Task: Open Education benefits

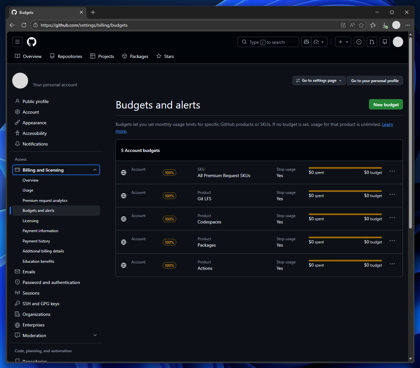Action: (38, 261)
